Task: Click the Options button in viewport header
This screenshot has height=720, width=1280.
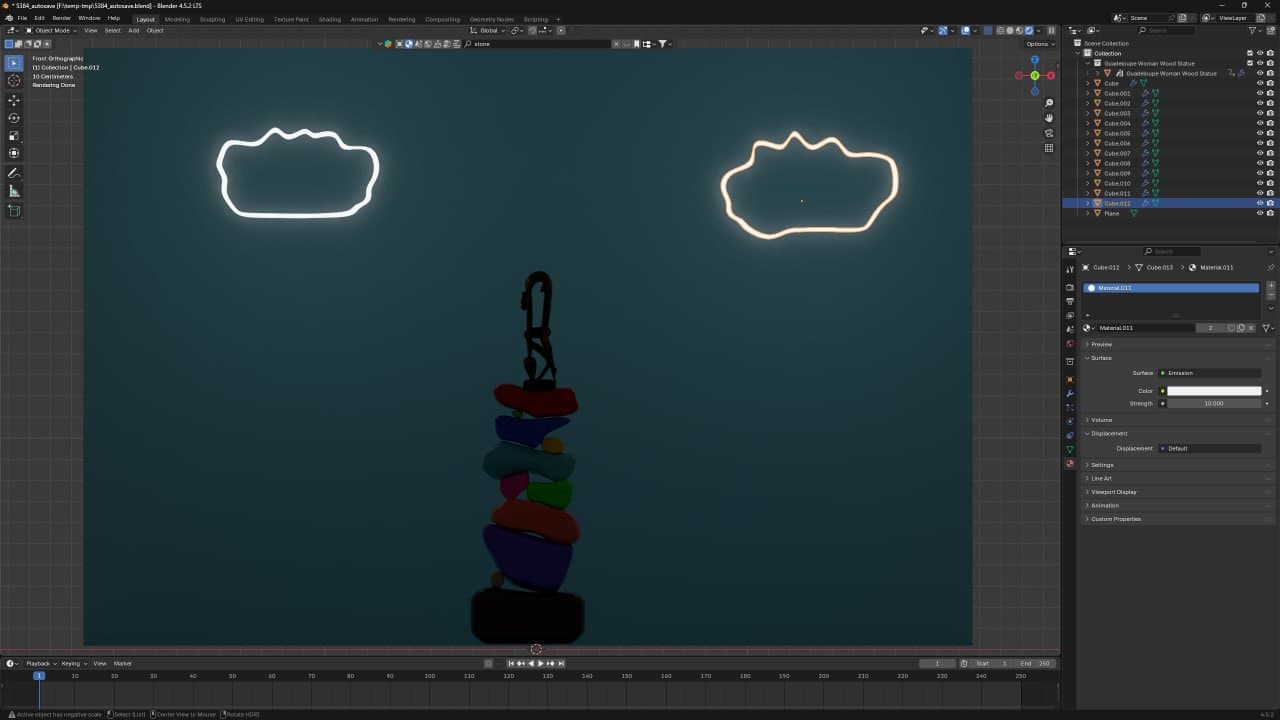Action: pyautogui.click(x=1038, y=44)
